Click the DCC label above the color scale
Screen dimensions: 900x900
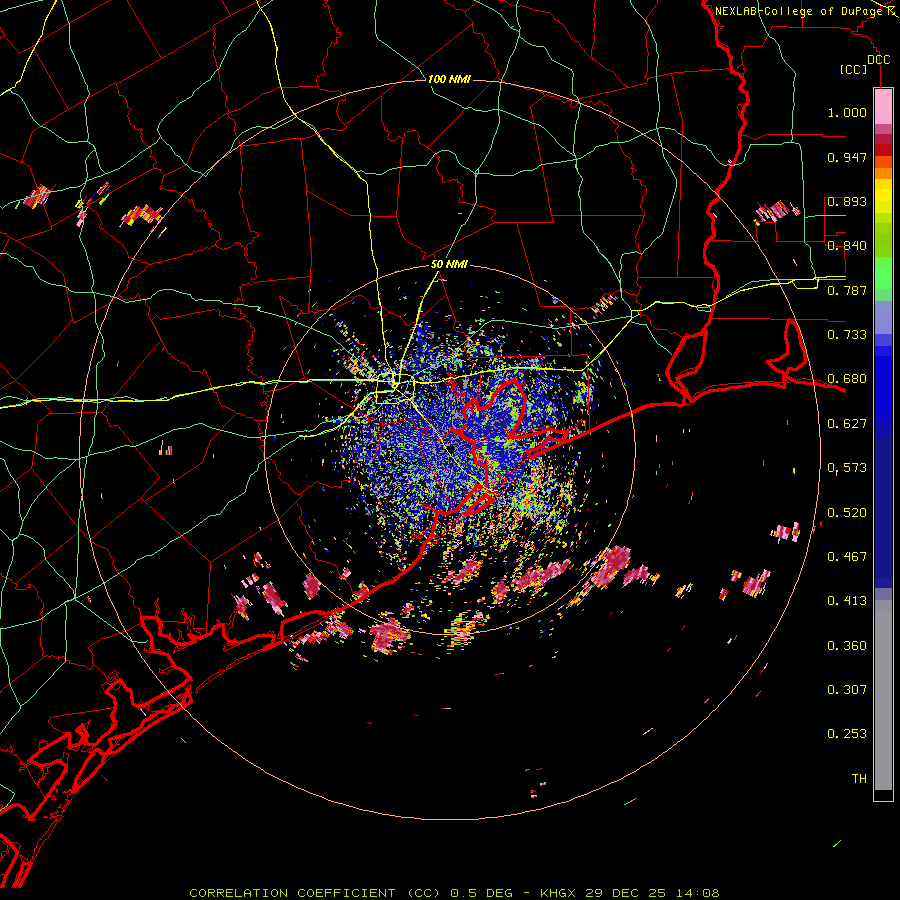879,60
